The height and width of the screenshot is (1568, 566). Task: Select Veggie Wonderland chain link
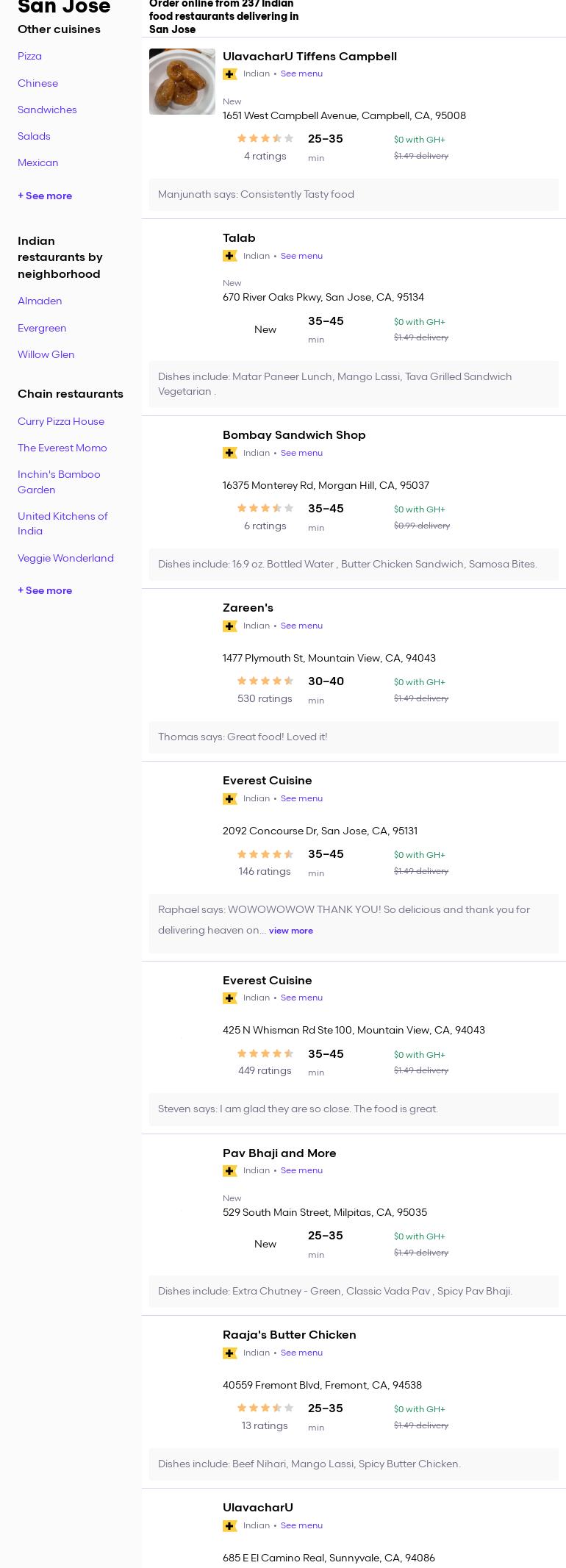point(65,559)
